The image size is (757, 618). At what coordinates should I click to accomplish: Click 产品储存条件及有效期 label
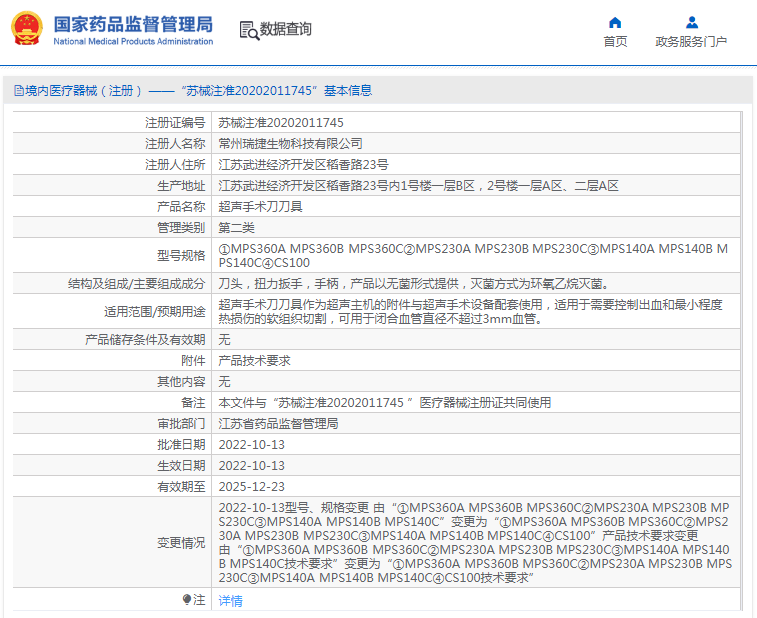(145, 339)
